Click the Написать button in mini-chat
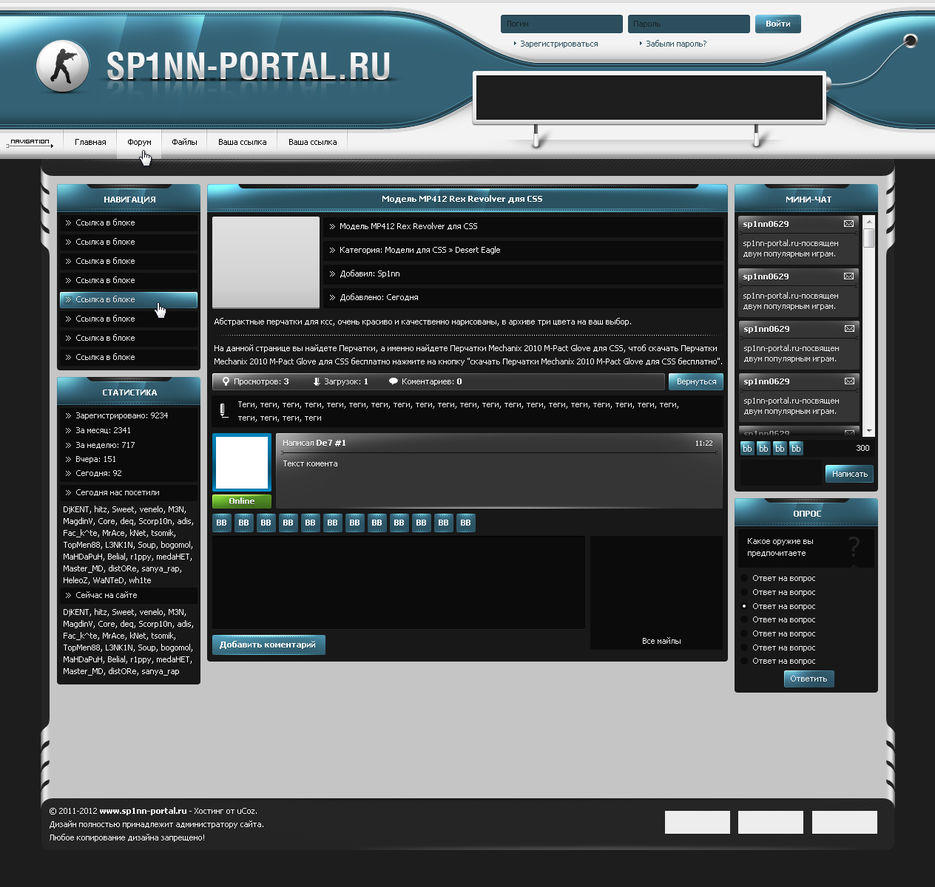The image size is (935, 887). (x=849, y=474)
